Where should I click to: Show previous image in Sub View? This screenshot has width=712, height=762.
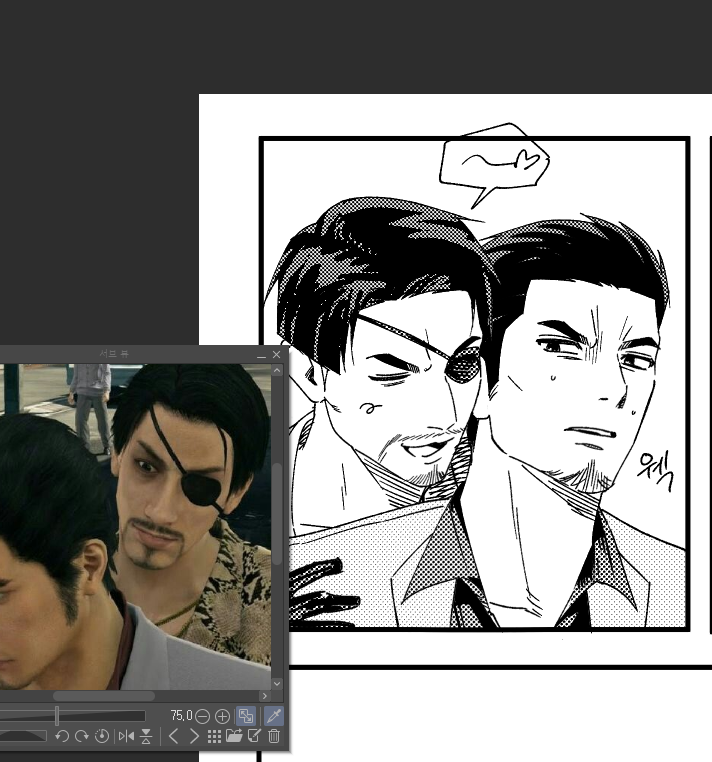click(173, 736)
